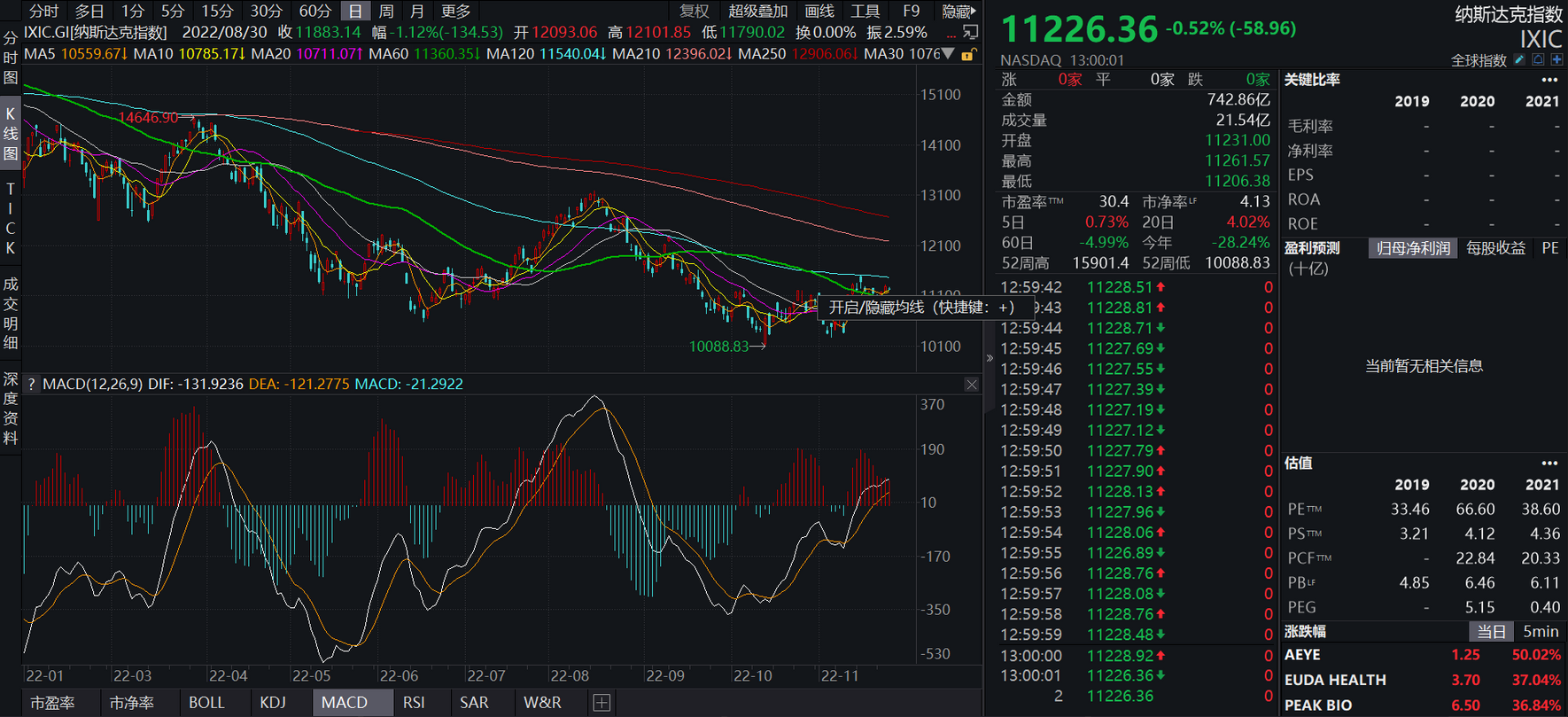This screenshot has height=717, width=1568.
Task: Open the 成交明细 sidebar tab
Action: (x=11, y=314)
